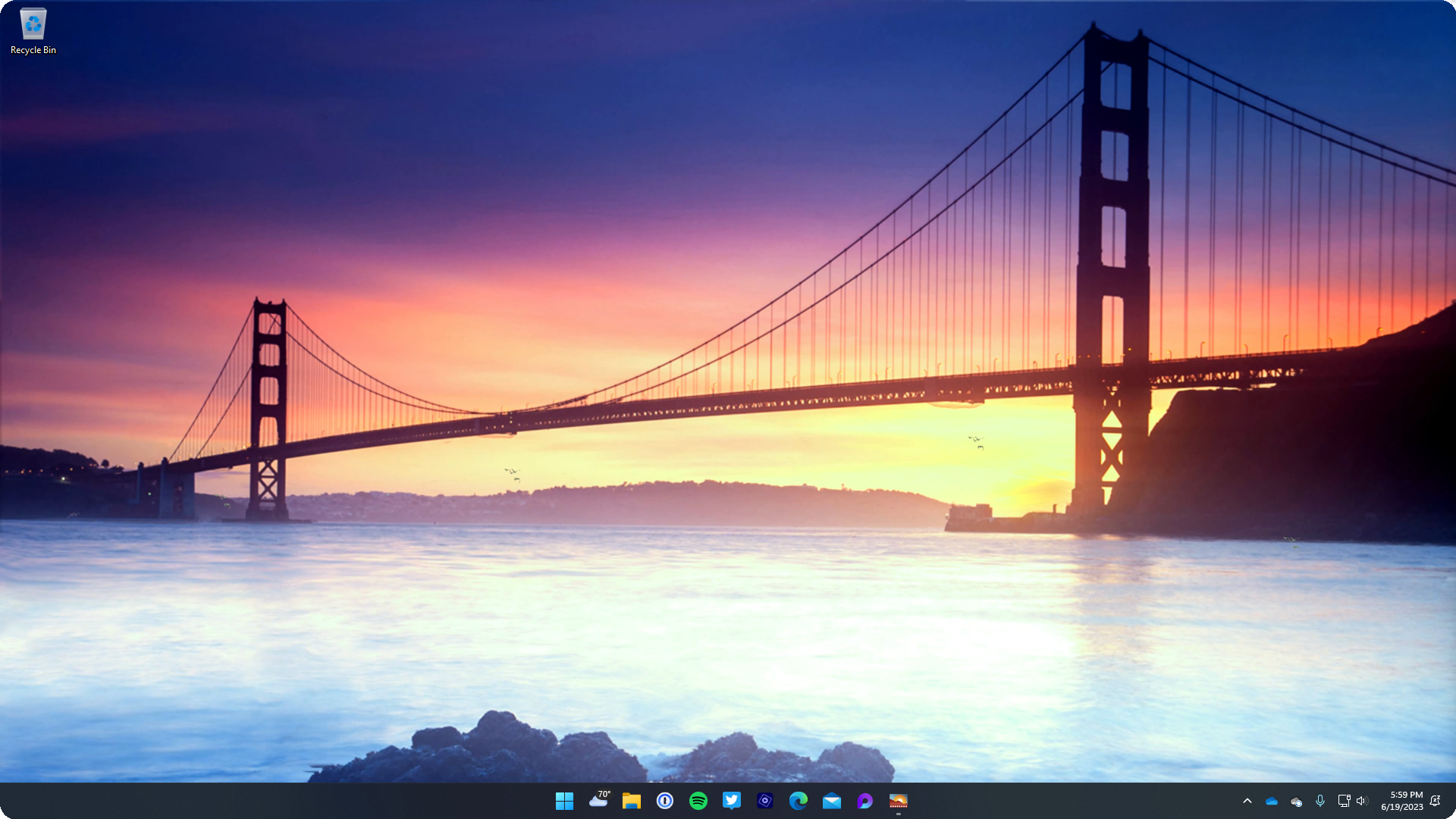Image resolution: width=1456 pixels, height=819 pixels.
Task: Toggle microphone from system tray
Action: 1320,800
